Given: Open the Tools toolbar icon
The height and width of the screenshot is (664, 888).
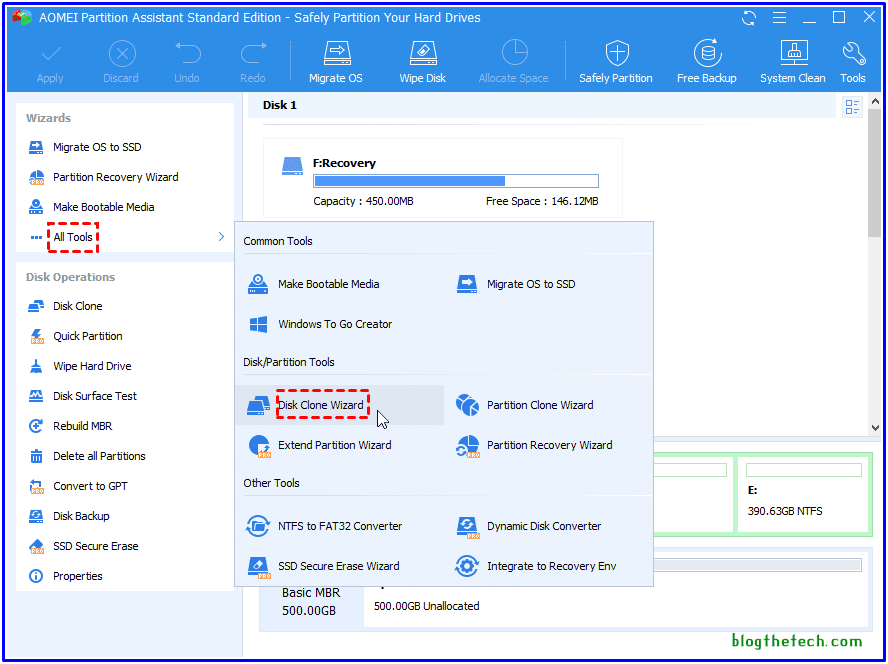Looking at the screenshot, I should [x=853, y=62].
